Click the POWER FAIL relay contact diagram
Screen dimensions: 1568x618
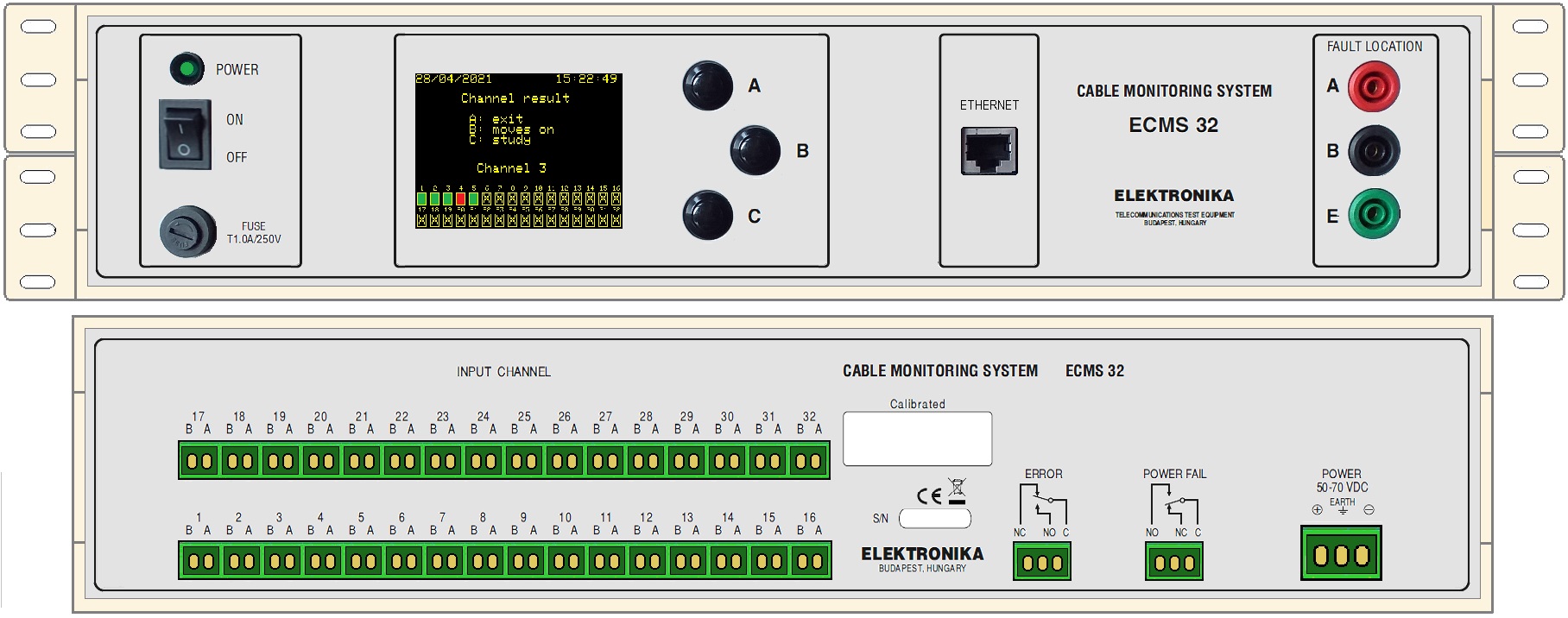point(1174,504)
